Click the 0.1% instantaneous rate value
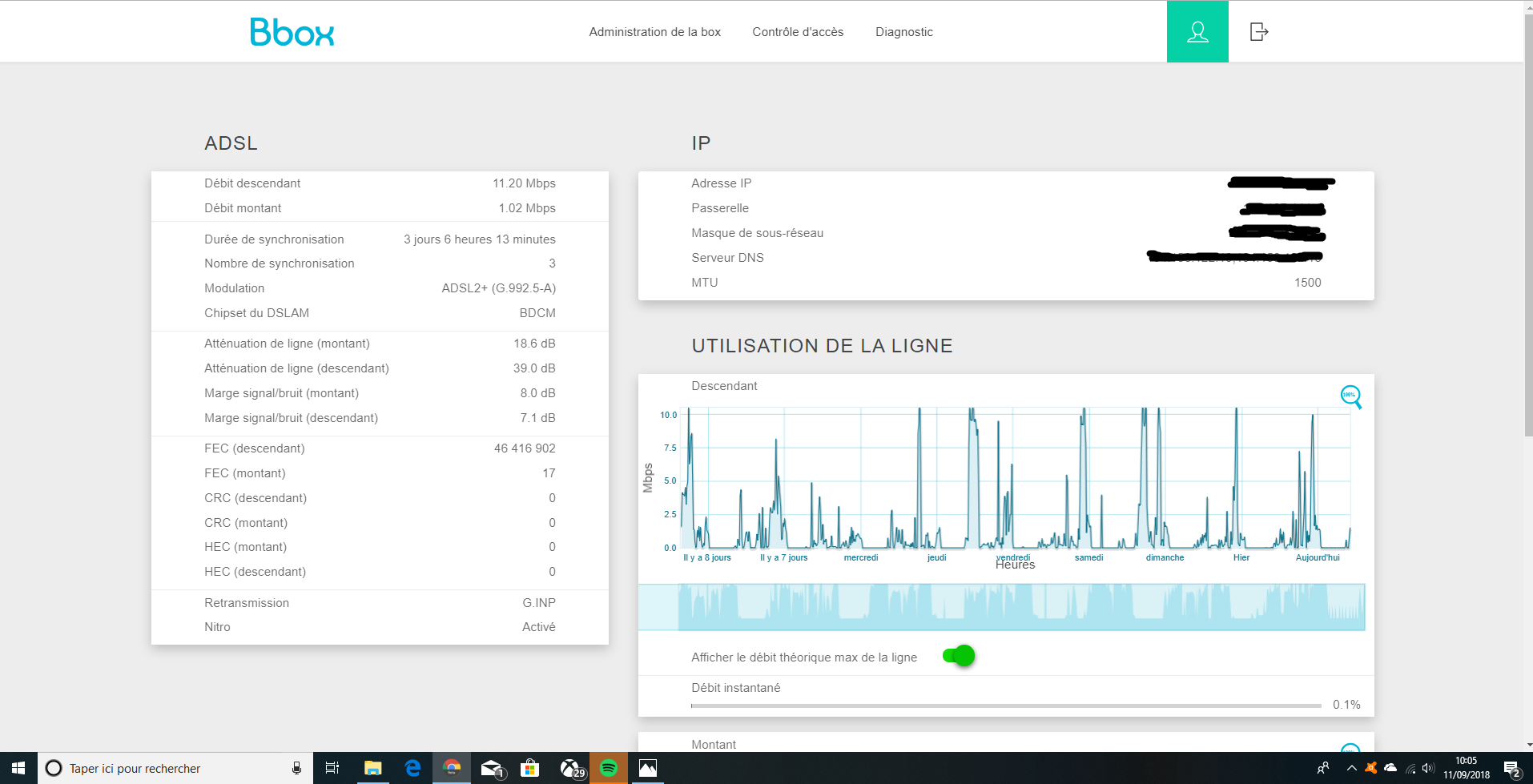Image resolution: width=1533 pixels, height=784 pixels. pos(1346,705)
